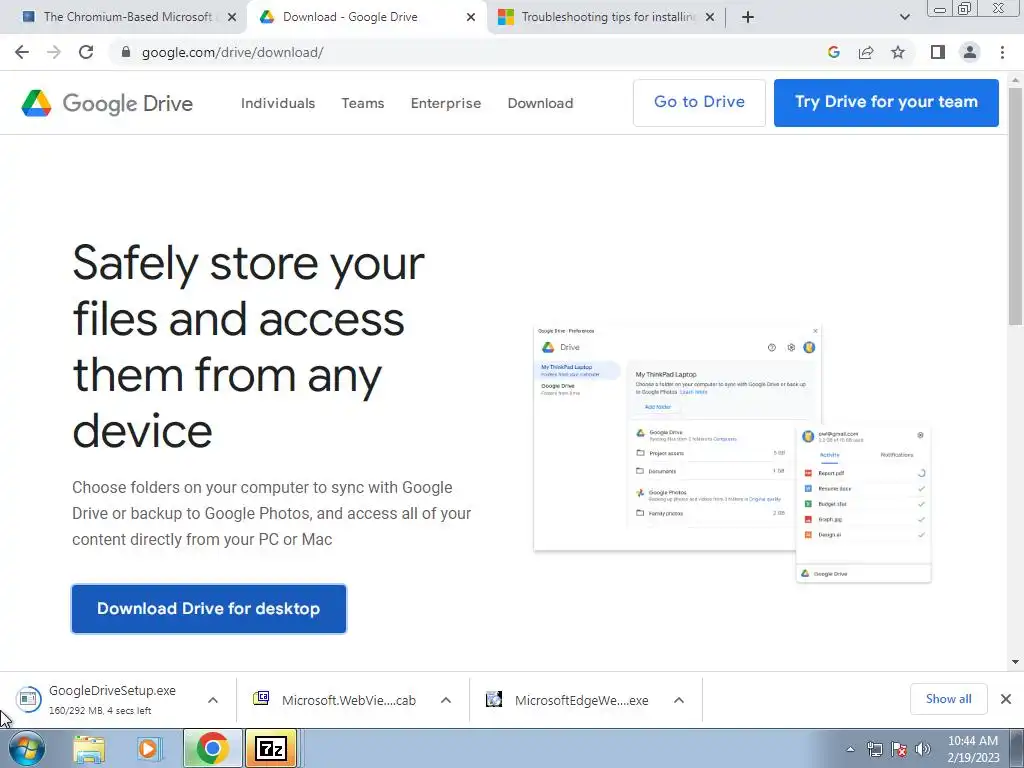The image size is (1024, 768).
Task: Click the scrollbar down arrow
Action: point(1015,662)
